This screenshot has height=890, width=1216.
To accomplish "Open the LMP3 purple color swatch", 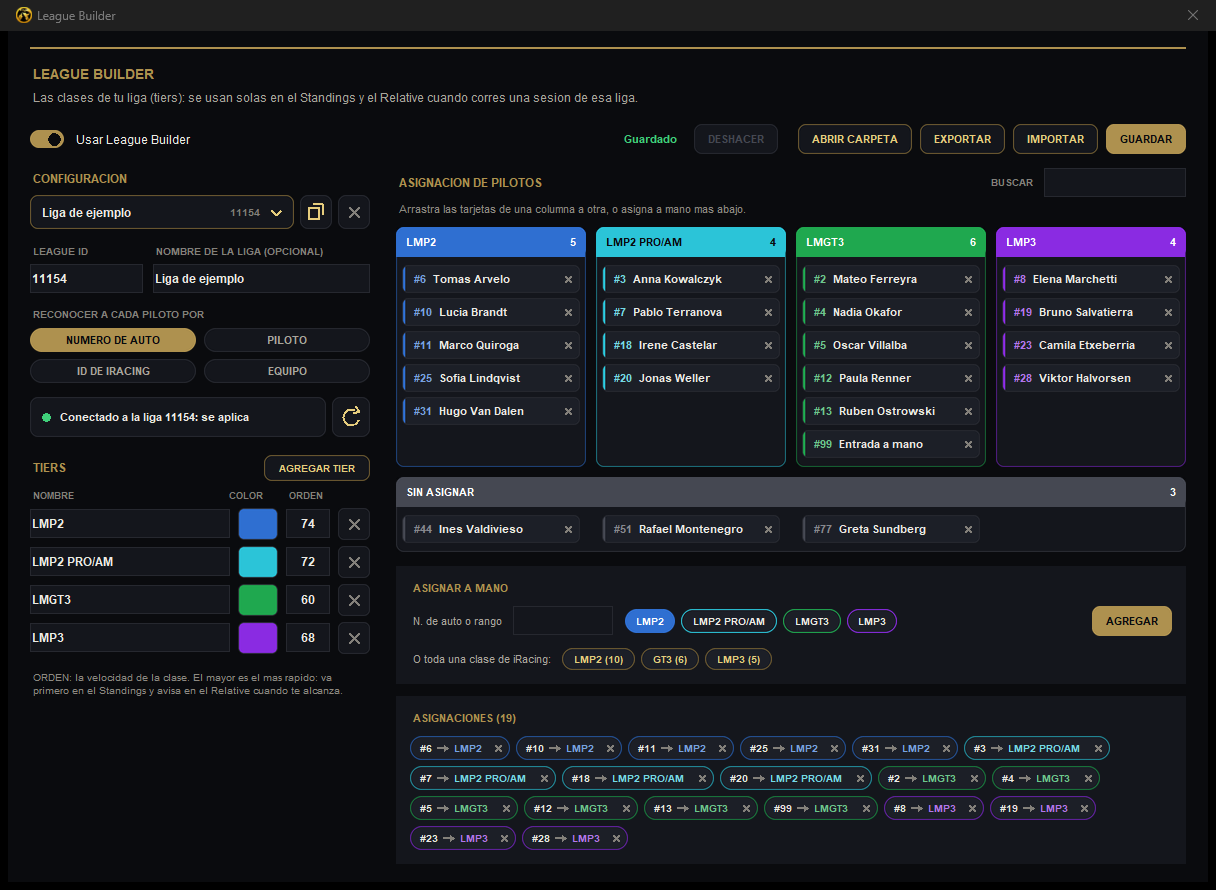I will click(258, 638).
